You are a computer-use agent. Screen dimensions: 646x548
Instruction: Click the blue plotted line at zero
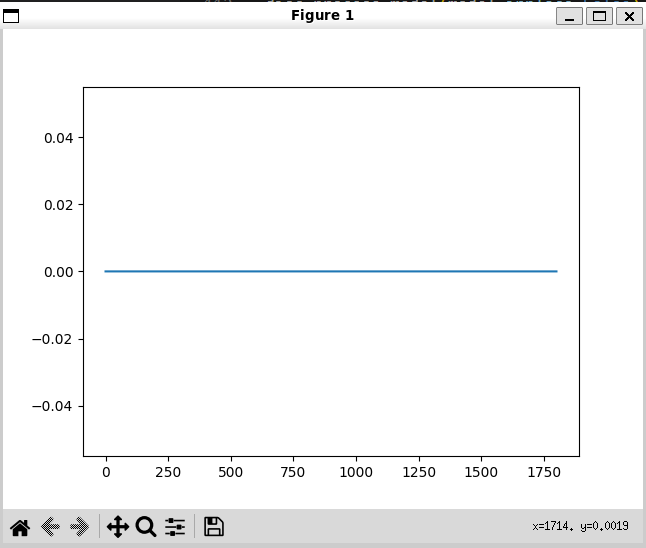(x=331, y=271)
